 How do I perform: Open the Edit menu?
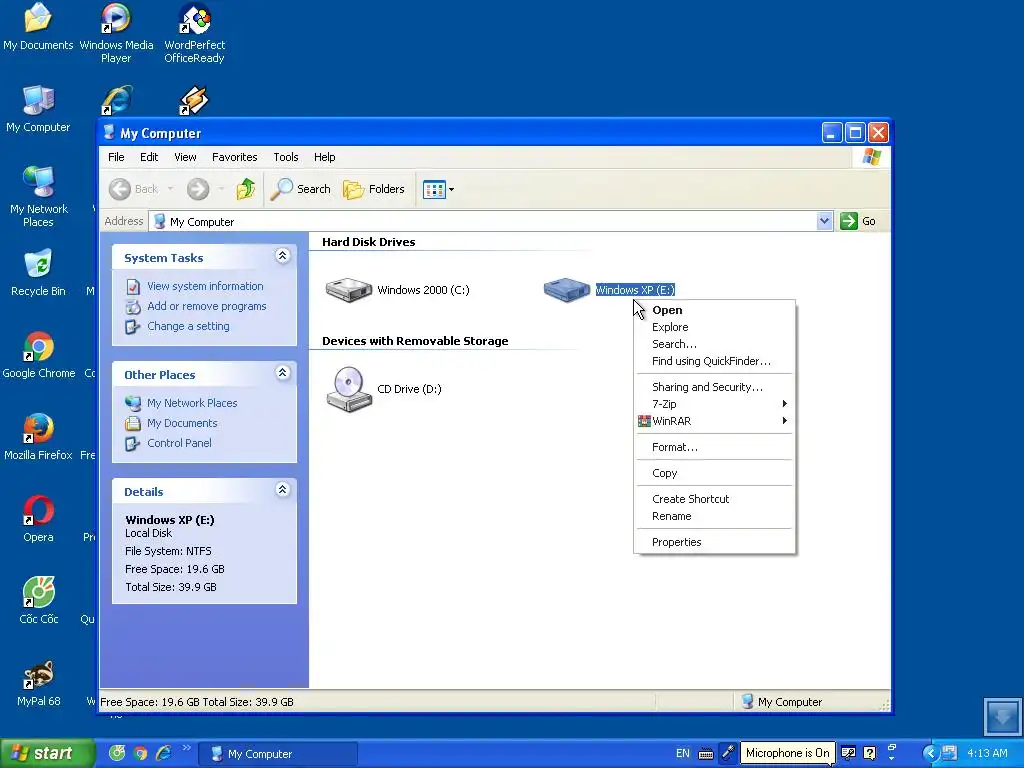[149, 157]
